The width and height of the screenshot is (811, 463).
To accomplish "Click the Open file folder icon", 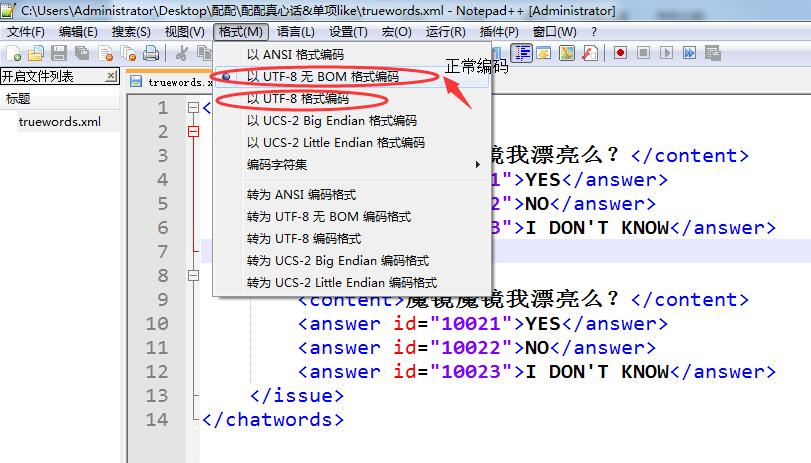I will click(x=36, y=53).
